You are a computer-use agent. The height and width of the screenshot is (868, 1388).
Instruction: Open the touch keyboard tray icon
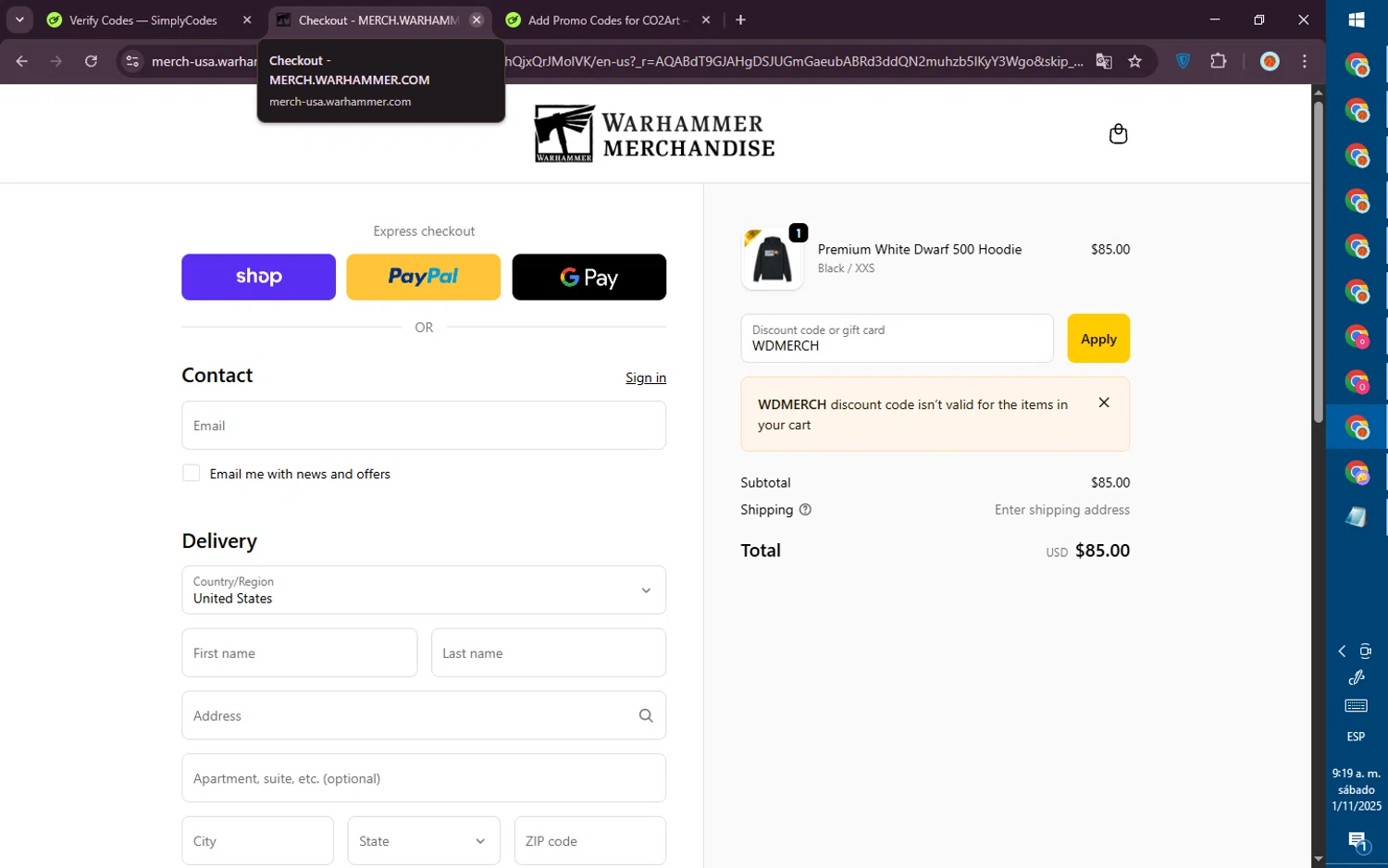click(x=1356, y=706)
